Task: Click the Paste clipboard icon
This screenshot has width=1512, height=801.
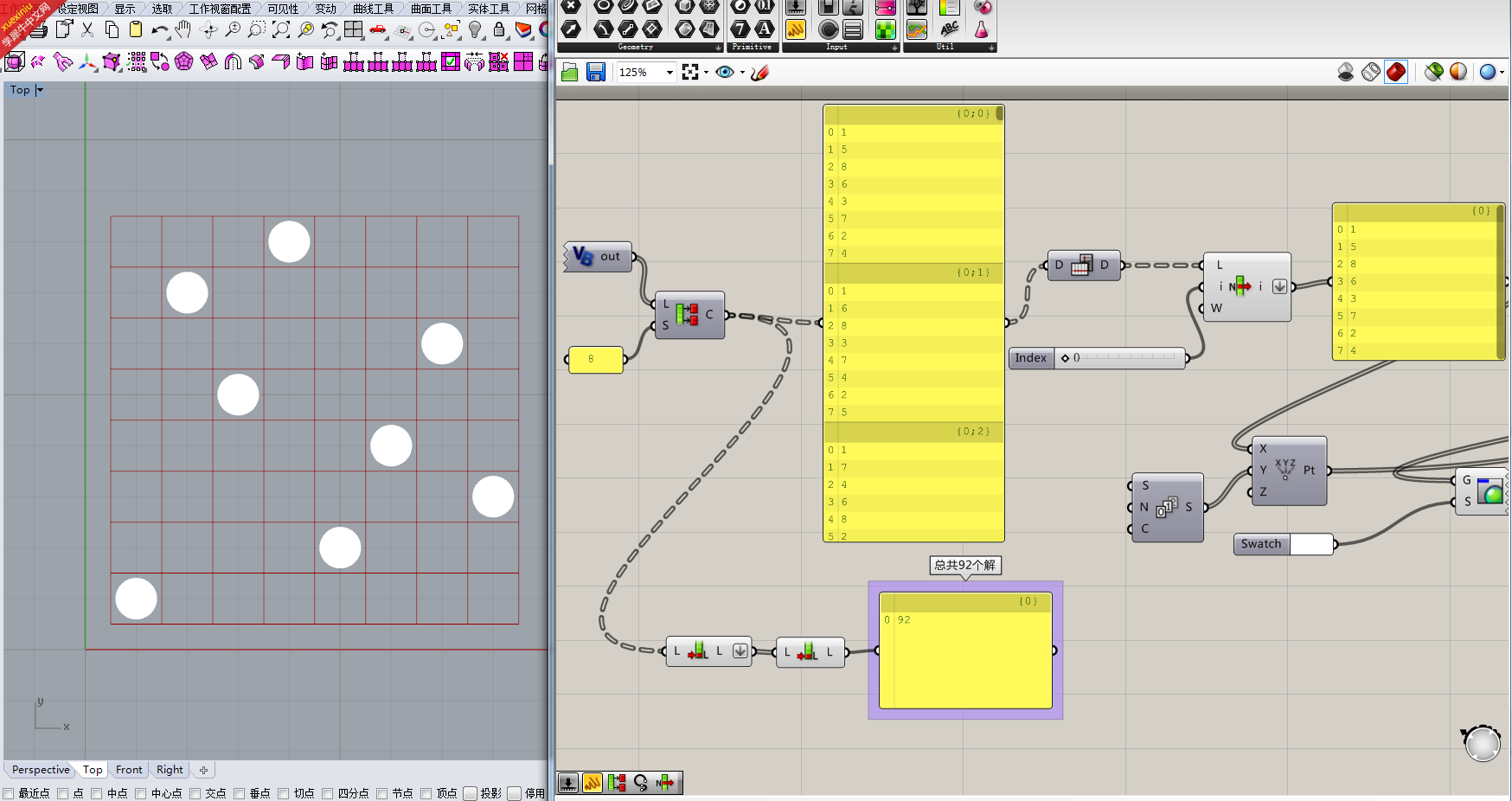Action: [136, 29]
